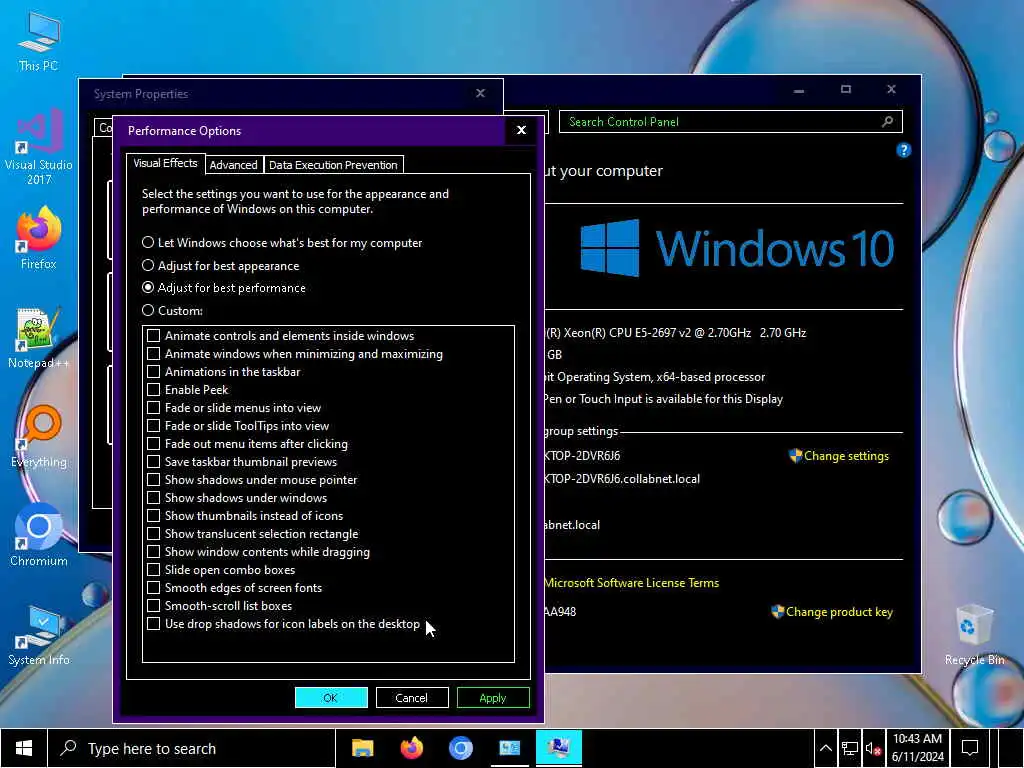Launch Firefox from desktop shortcut

[39, 238]
